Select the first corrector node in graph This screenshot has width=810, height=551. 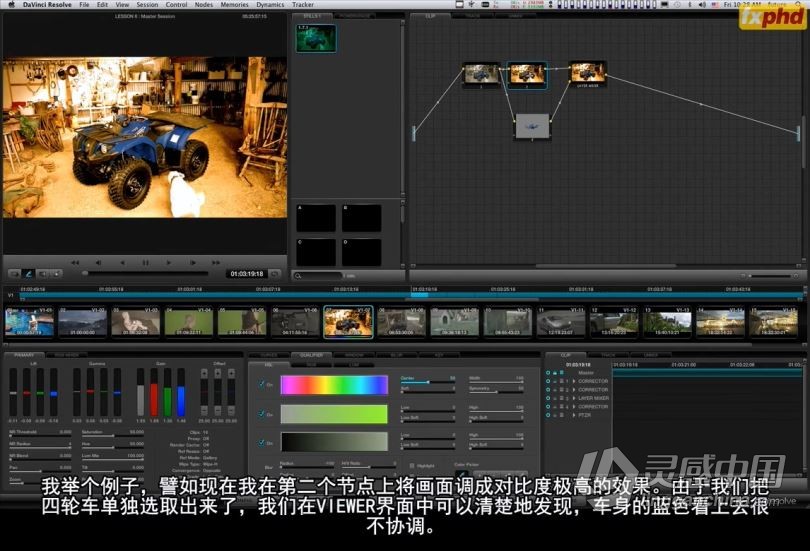481,75
